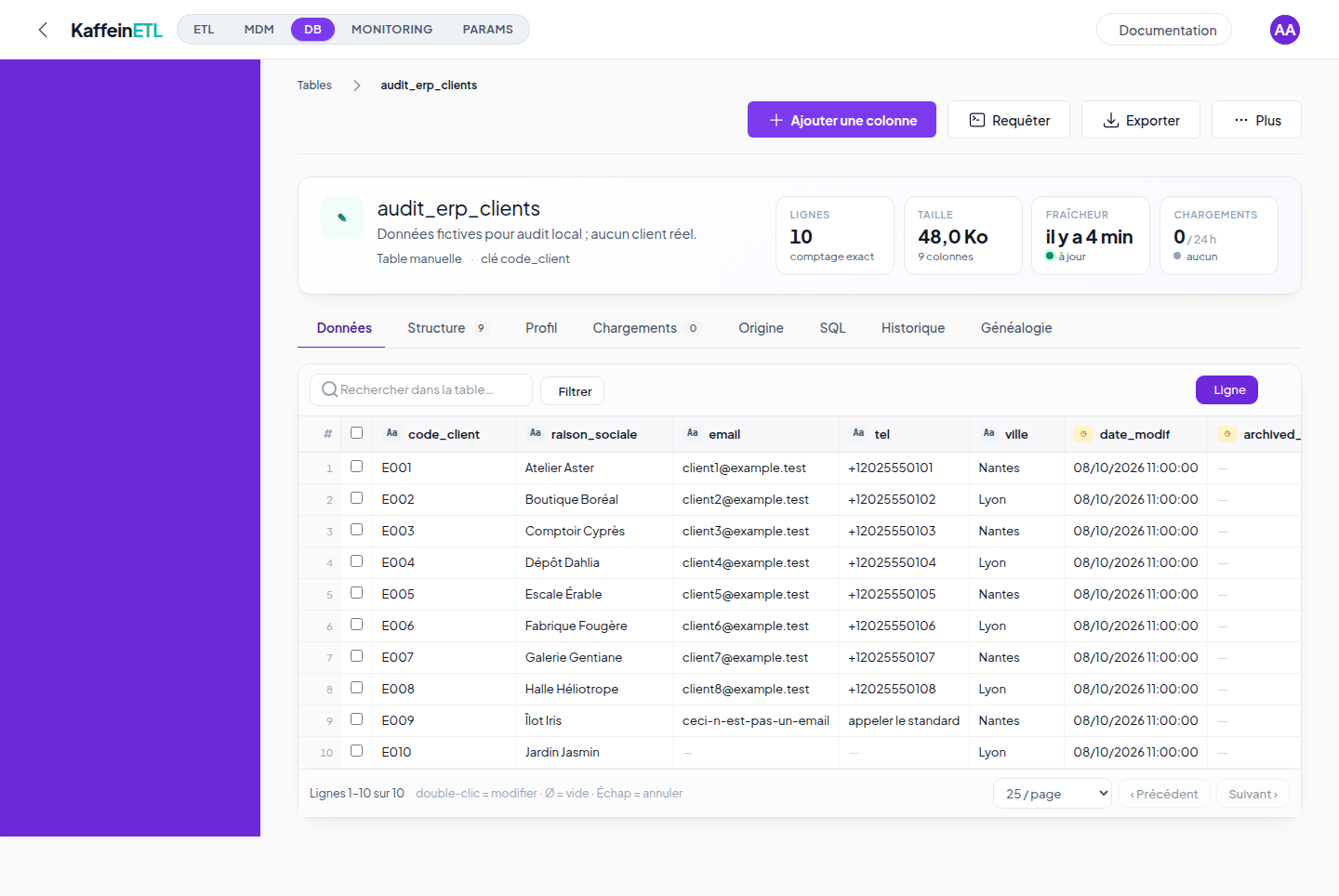Click the breadcrumb chevron after Tables
This screenshot has height=896, width=1339.
[x=356, y=86]
